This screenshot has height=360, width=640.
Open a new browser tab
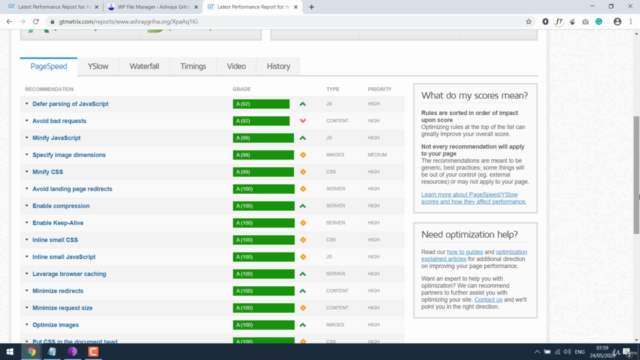pyautogui.click(x=311, y=7)
